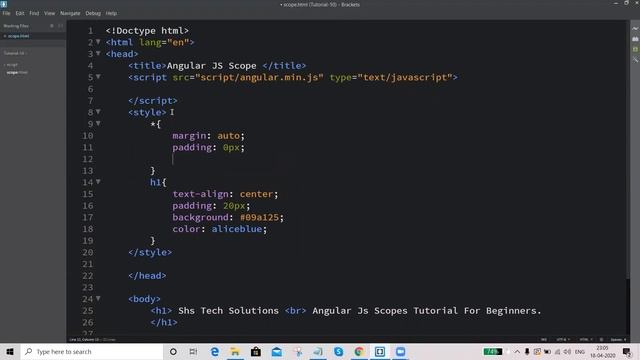640x360 pixels.
Task: Open the Navigate menu
Action: click(x=70, y=13)
